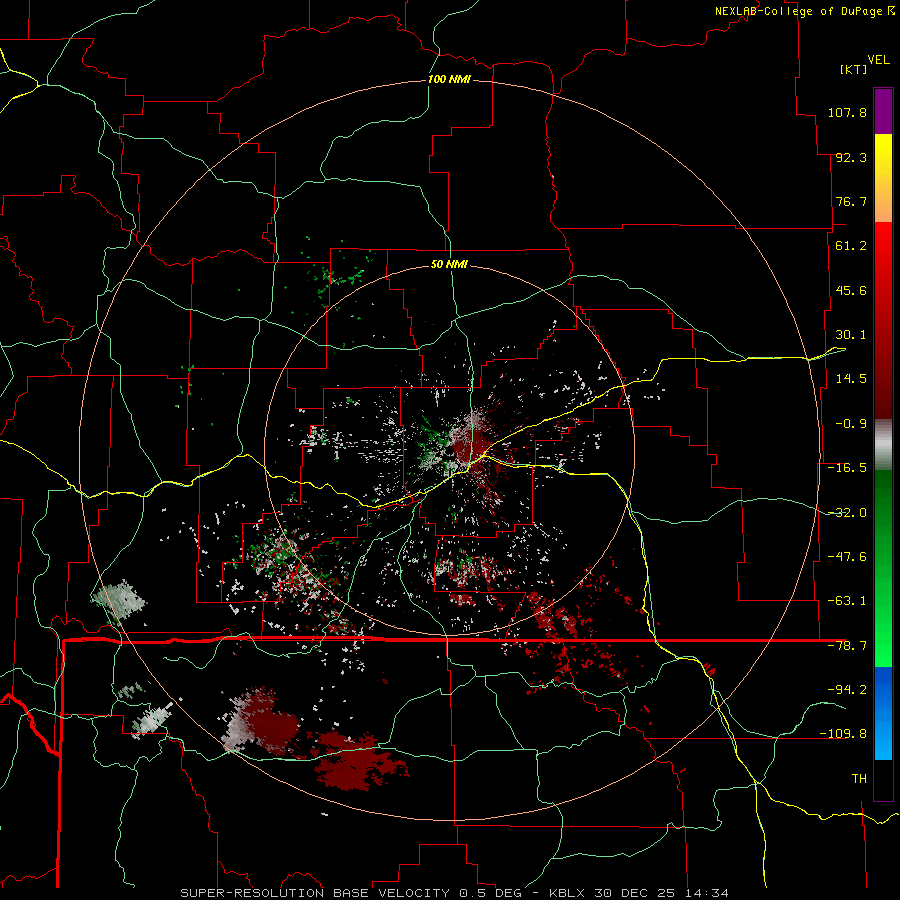
Task: Click the 30.1 scale value
Action: point(851,335)
